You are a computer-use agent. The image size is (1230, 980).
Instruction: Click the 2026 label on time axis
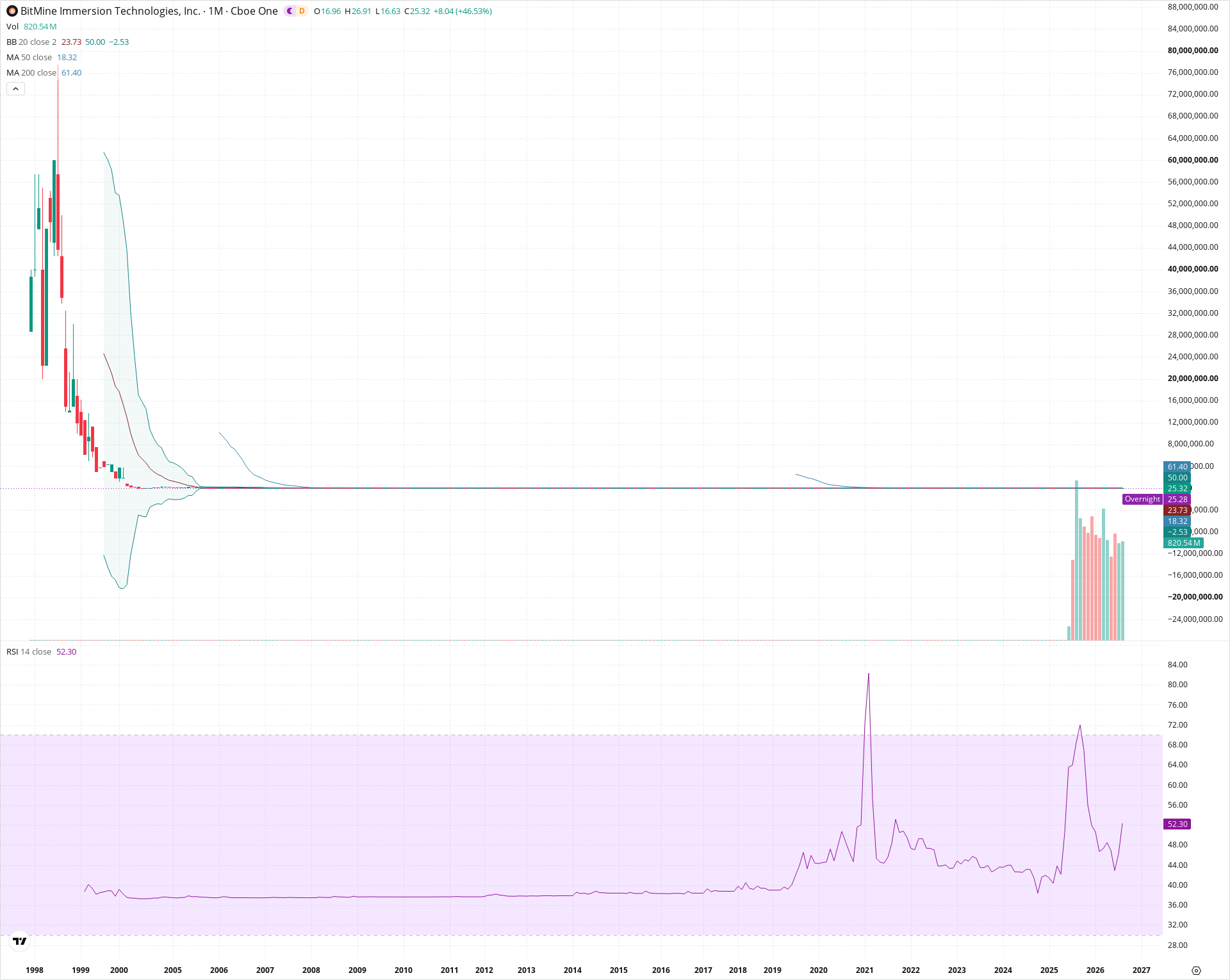pyautogui.click(x=1095, y=970)
